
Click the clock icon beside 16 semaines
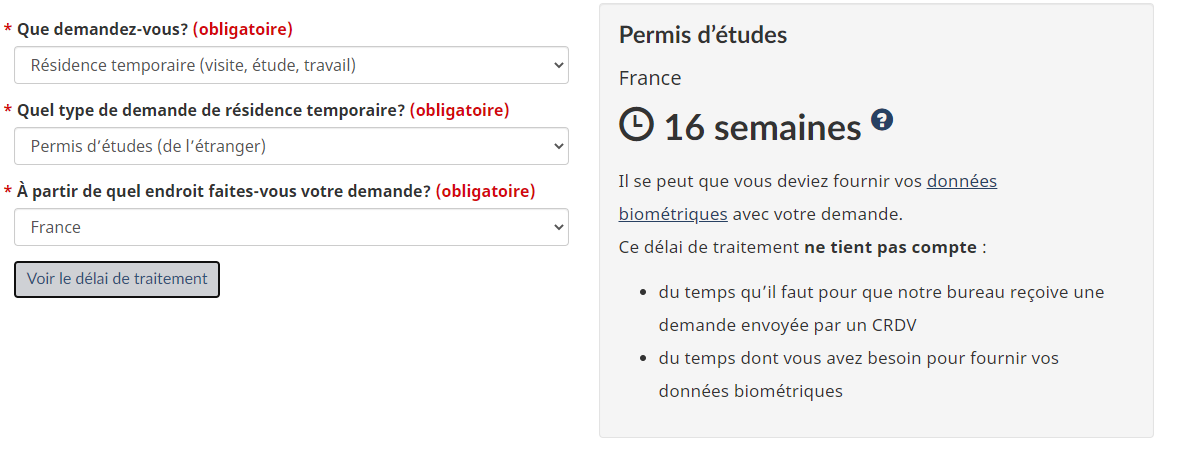[x=636, y=125]
